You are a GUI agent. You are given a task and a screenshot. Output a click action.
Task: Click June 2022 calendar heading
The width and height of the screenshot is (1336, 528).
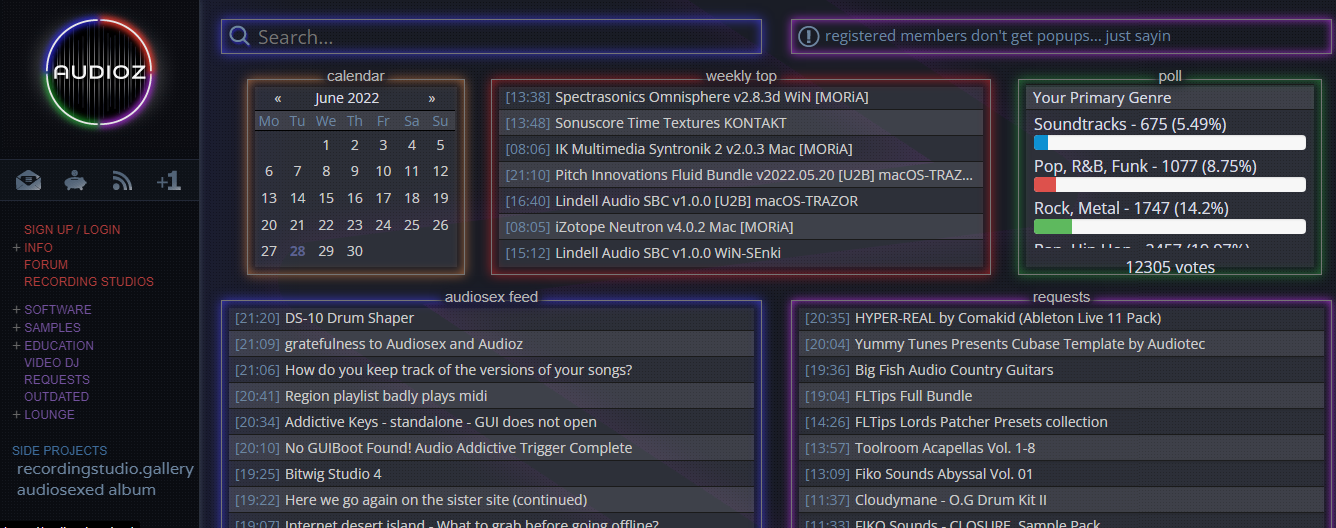coord(347,98)
